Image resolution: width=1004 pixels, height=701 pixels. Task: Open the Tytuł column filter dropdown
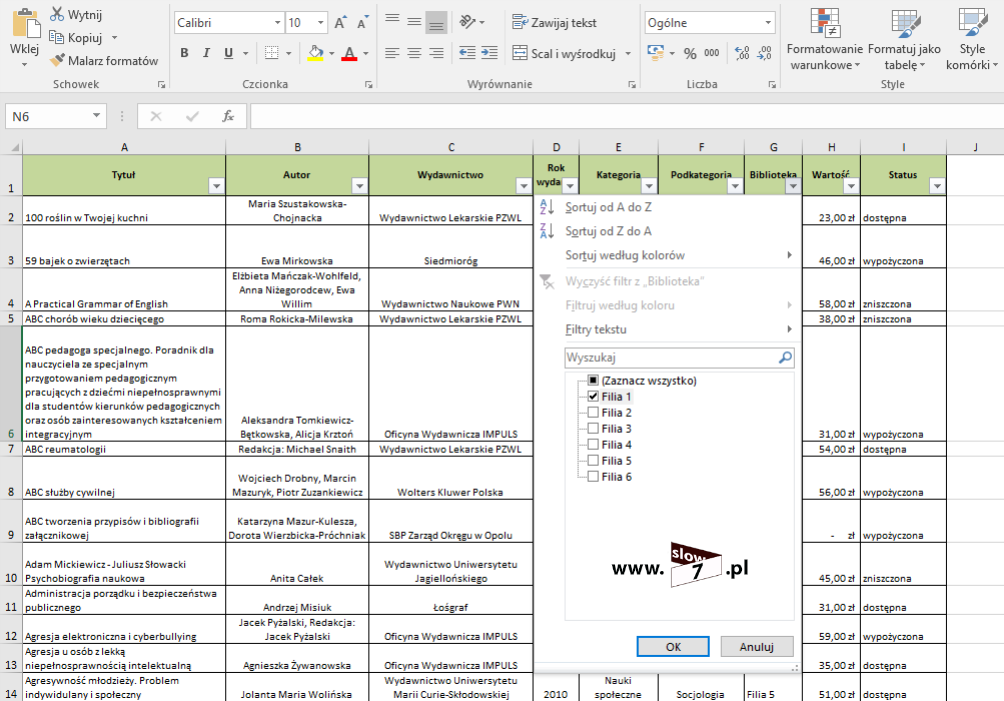pos(216,186)
